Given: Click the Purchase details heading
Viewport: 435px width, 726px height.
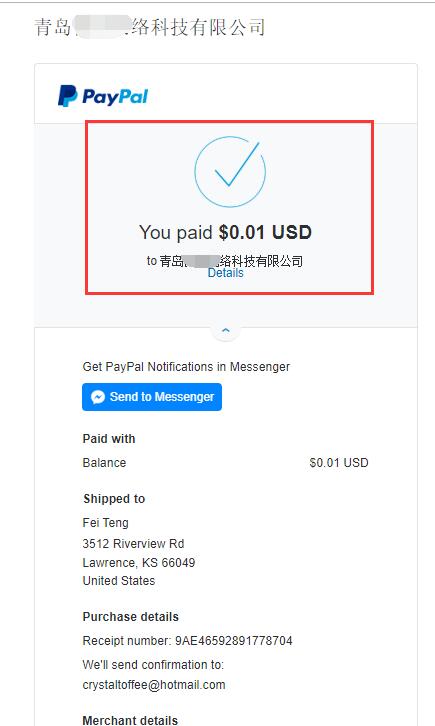Looking at the screenshot, I should pos(130,617).
